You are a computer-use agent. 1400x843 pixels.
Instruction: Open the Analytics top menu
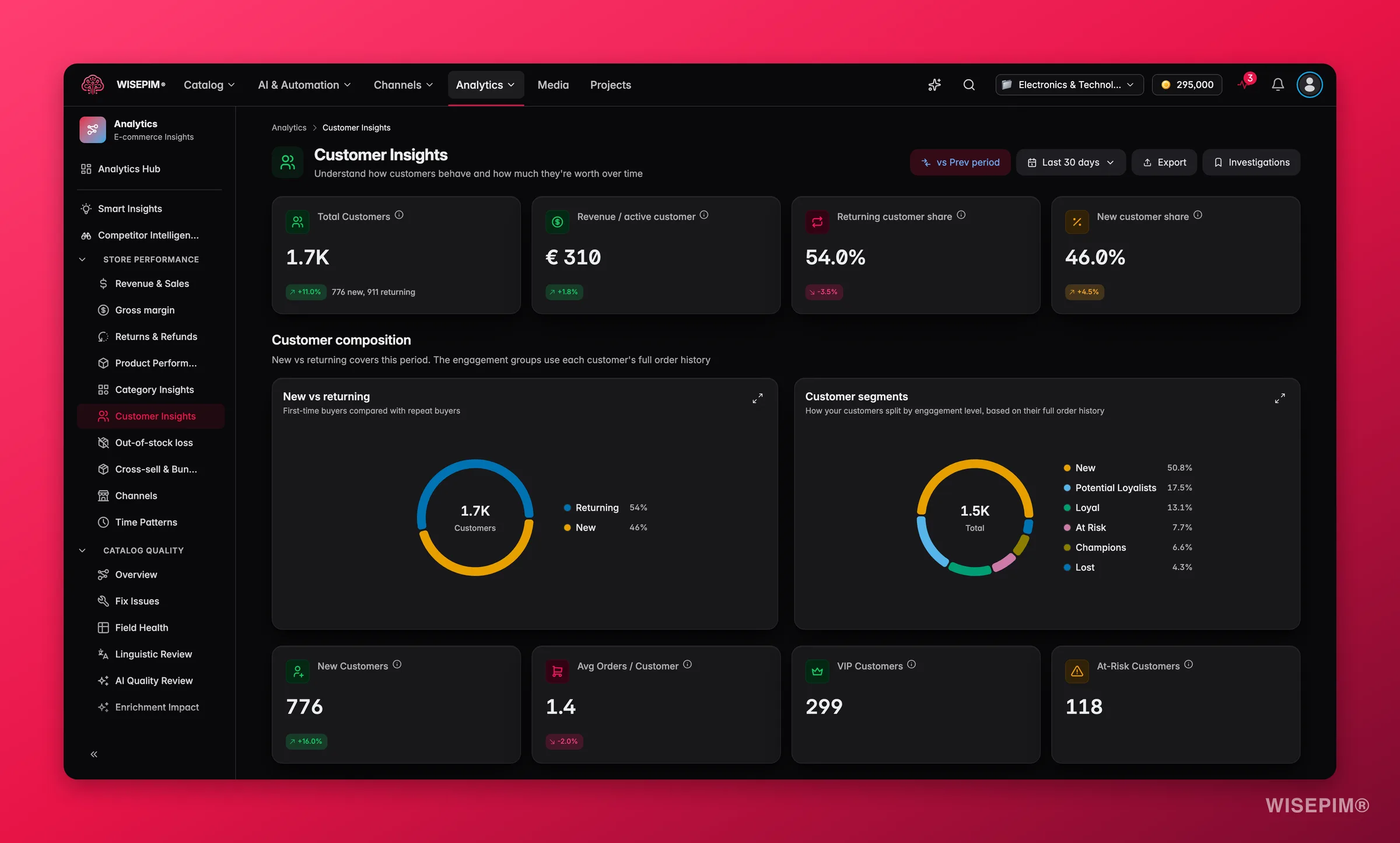coord(485,85)
